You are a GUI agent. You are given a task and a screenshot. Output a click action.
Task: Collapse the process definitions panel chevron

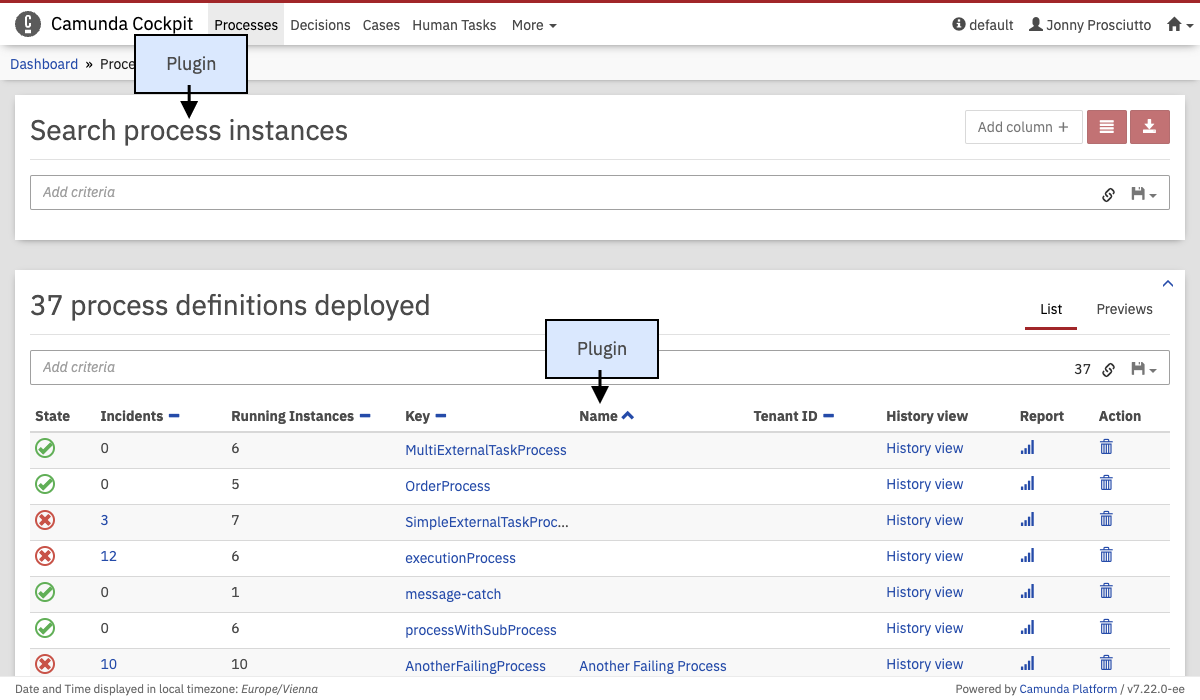[1167, 283]
